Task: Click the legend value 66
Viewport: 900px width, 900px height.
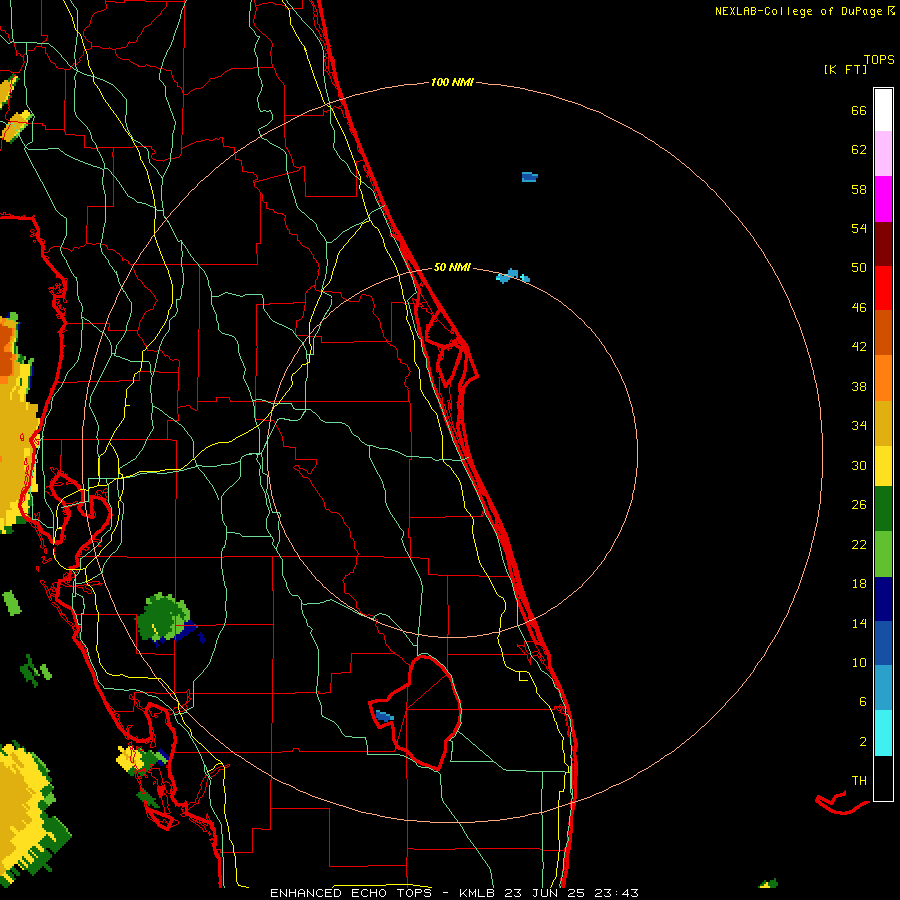Action: point(859,111)
